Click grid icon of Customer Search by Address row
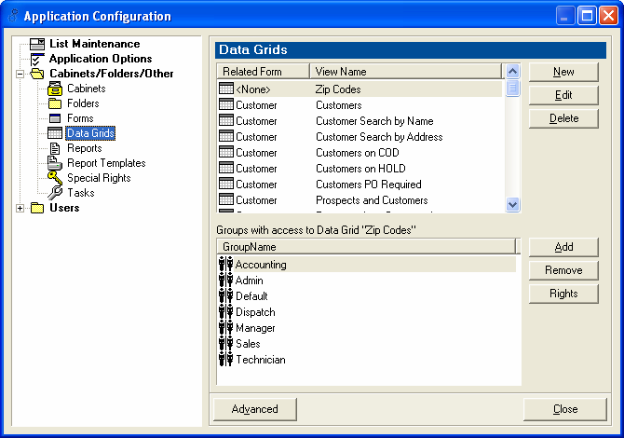This screenshot has height=438, width=624. click(226, 136)
